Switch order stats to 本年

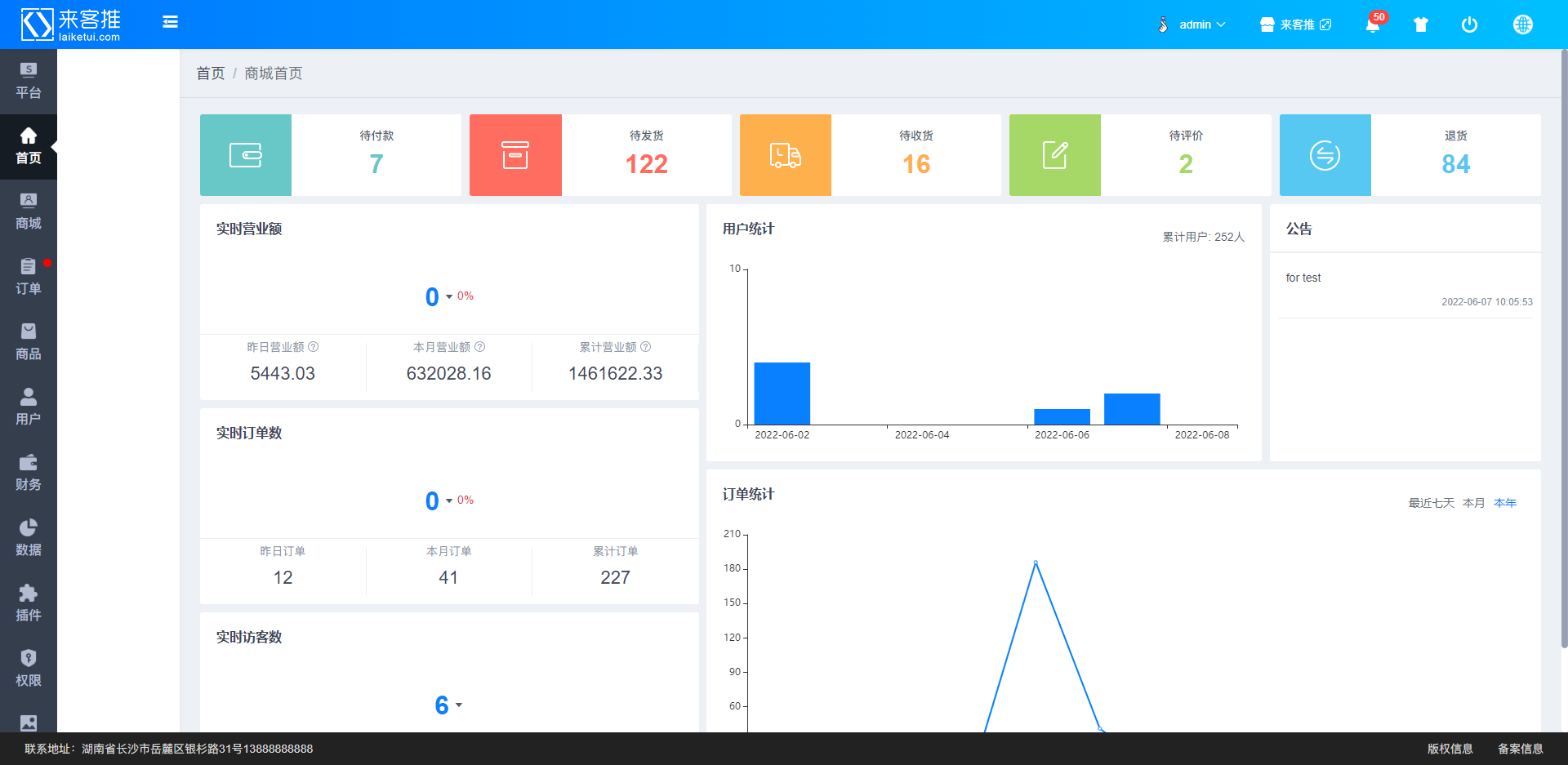pos(1505,503)
